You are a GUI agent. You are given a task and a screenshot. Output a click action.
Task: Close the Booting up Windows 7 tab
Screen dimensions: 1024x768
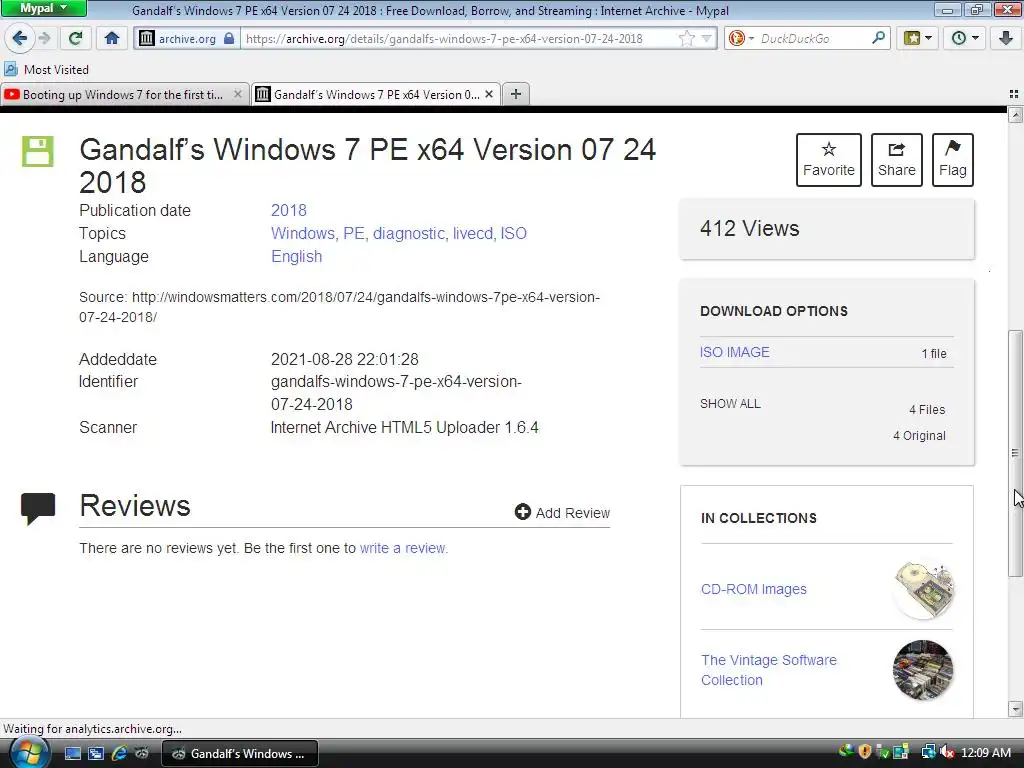click(x=238, y=95)
